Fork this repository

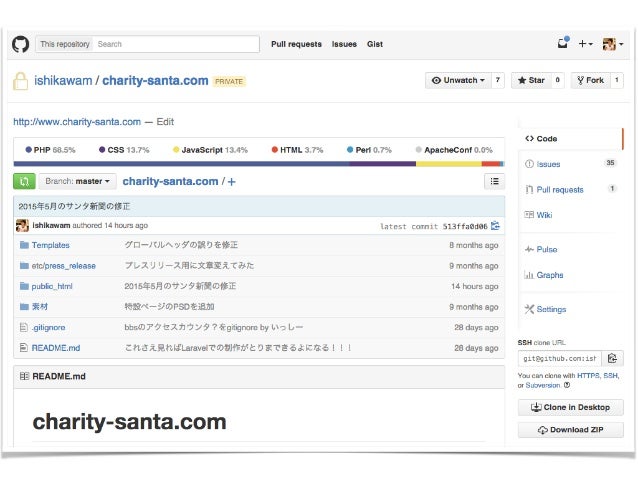pyautogui.click(x=591, y=80)
